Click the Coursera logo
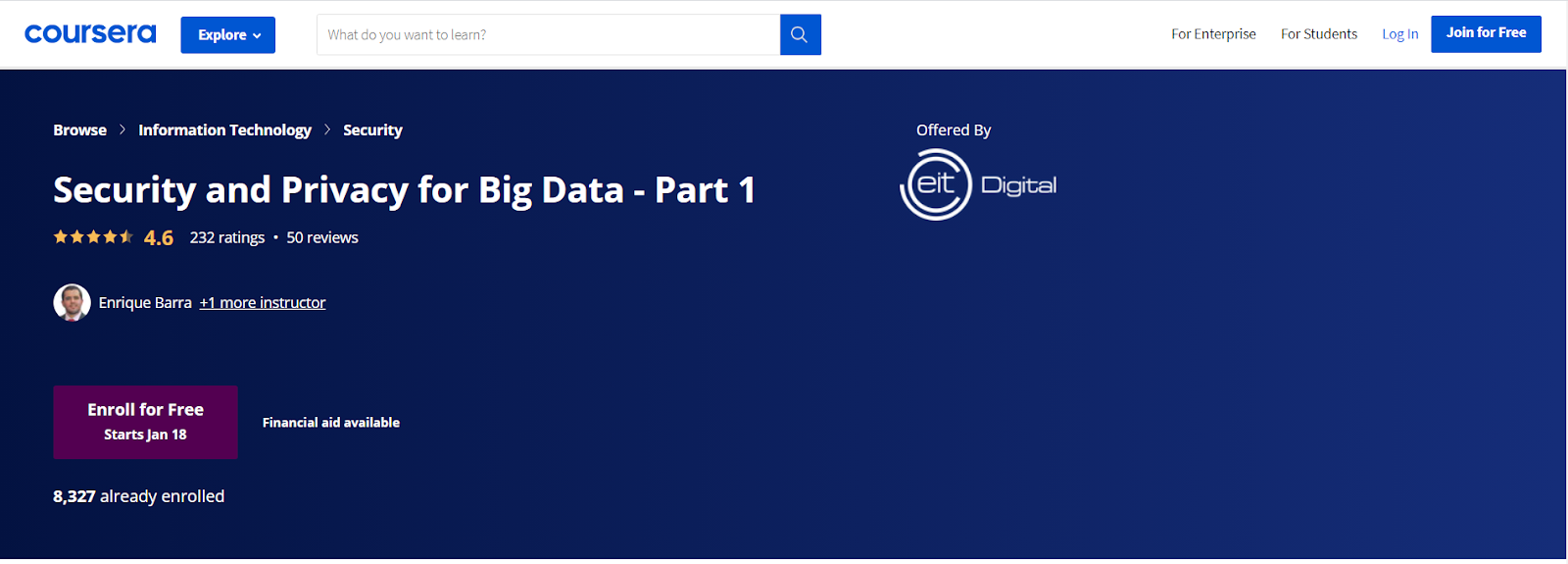This screenshot has width=1568, height=564. (x=90, y=34)
